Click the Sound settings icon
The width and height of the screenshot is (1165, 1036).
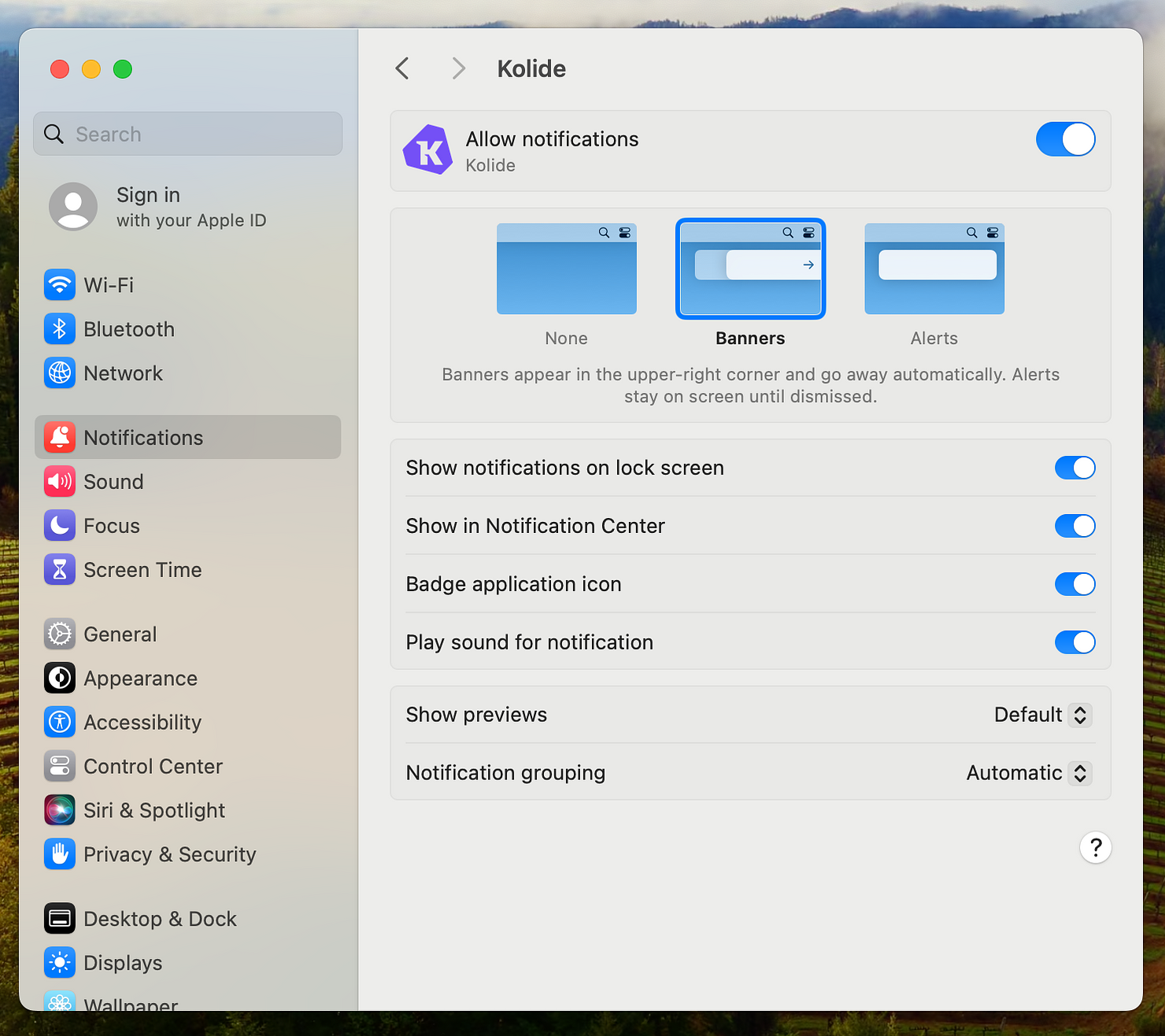(59, 481)
